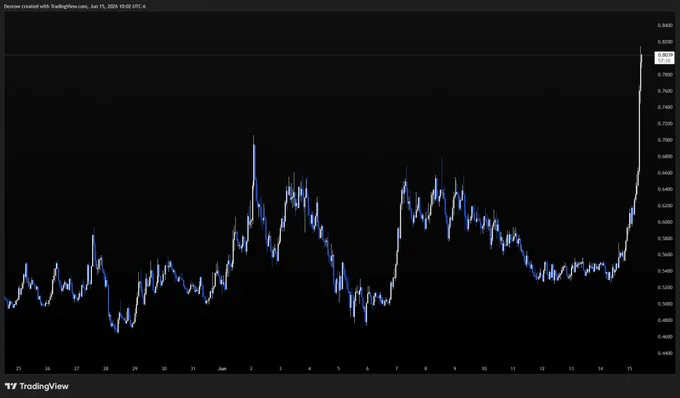680x398 pixels.
Task: Click the date label 4
Action: click(309, 369)
